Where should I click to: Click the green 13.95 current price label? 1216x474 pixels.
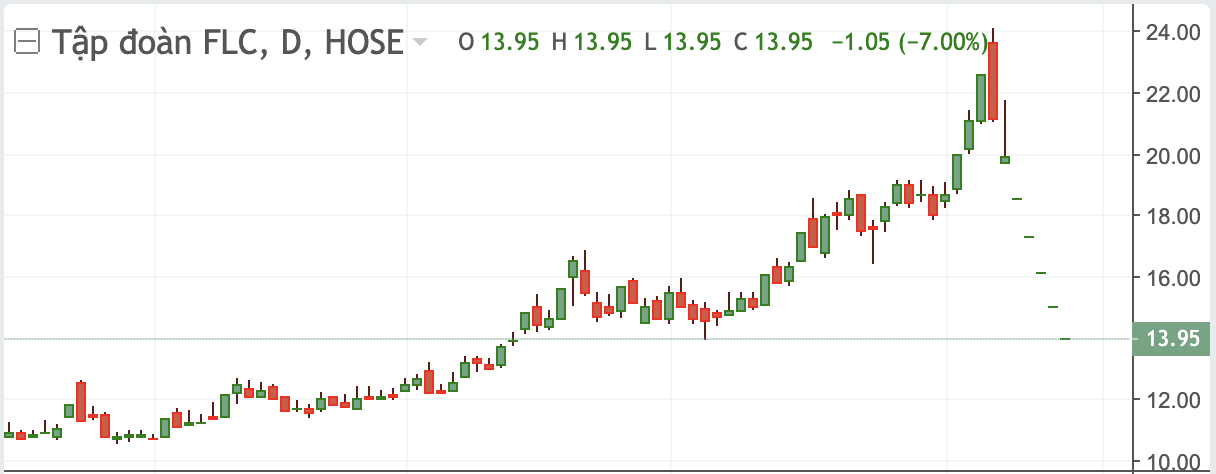click(x=1173, y=339)
